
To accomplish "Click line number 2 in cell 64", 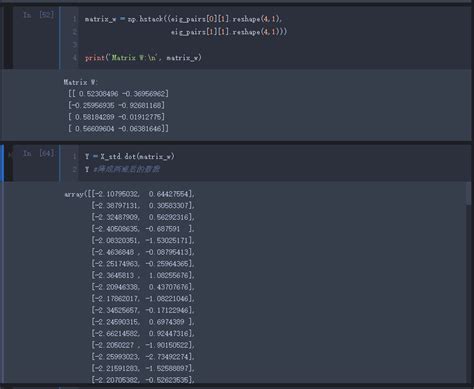I will 75,169.
